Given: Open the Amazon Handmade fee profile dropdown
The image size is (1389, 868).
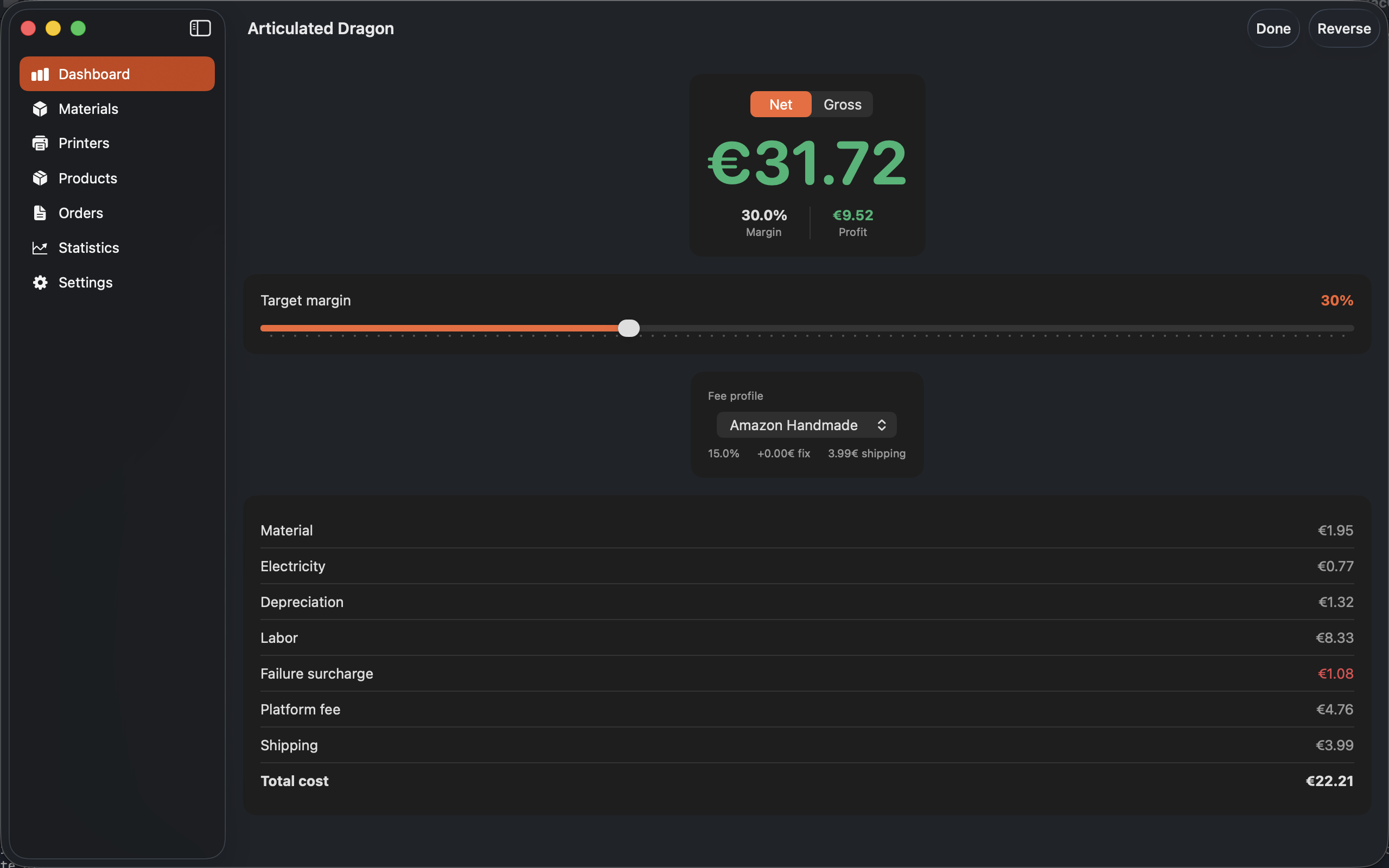Looking at the screenshot, I should (806, 425).
